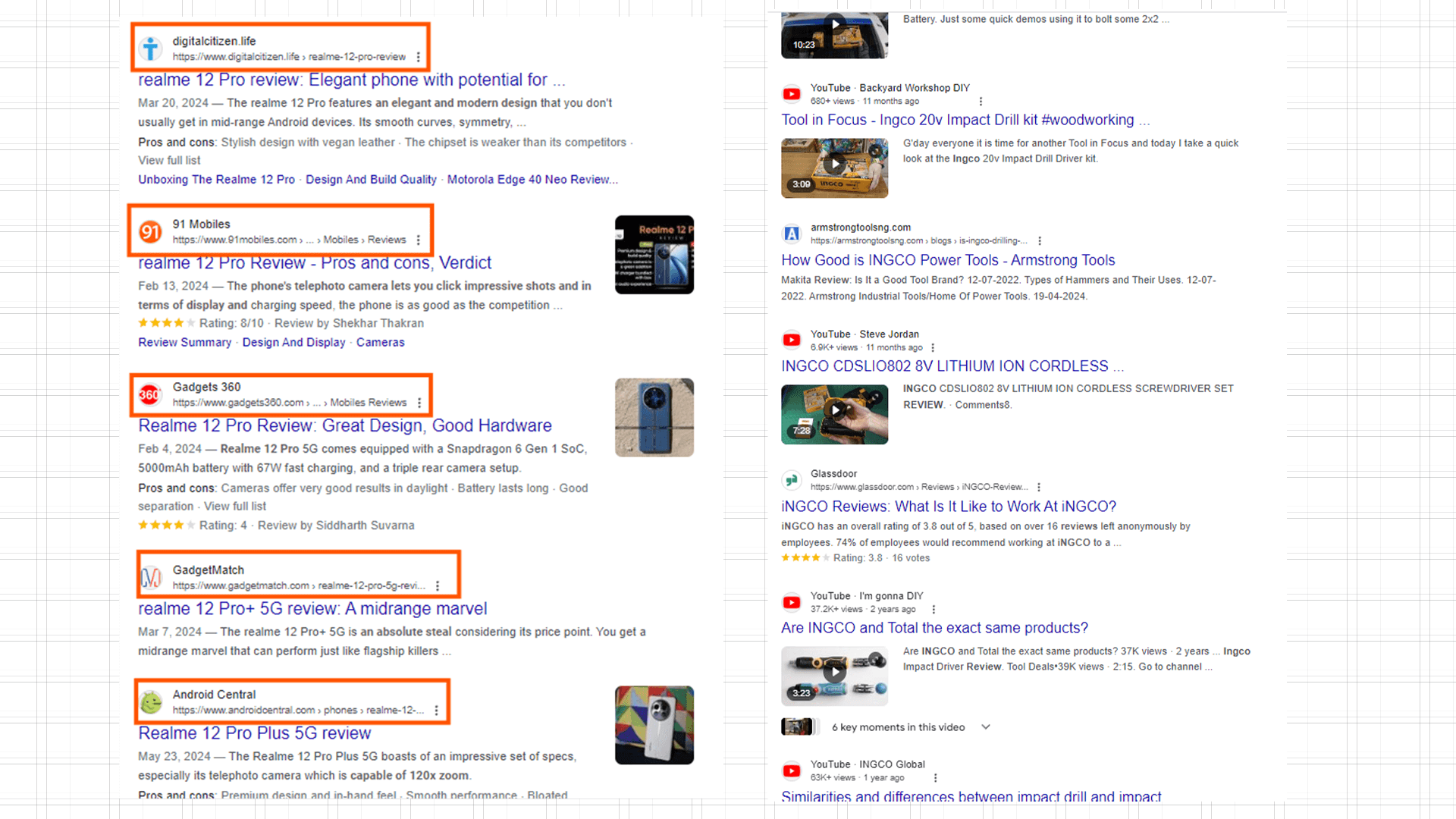Click the Android Central white phone thumbnail
The height and width of the screenshot is (819, 1456).
coord(654,725)
